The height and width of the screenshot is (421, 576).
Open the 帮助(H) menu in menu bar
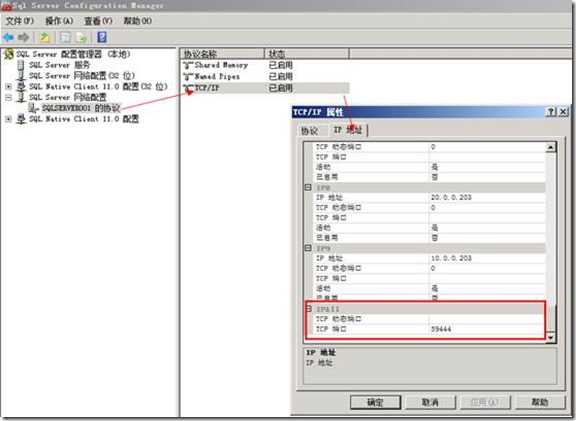coord(137,21)
